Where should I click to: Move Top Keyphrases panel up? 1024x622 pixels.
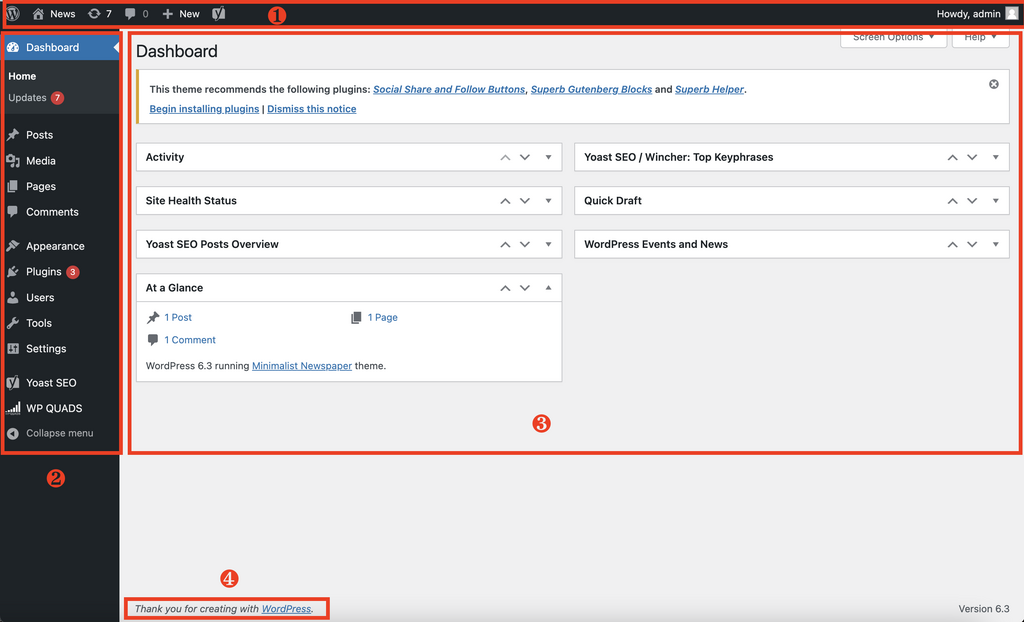tap(952, 157)
